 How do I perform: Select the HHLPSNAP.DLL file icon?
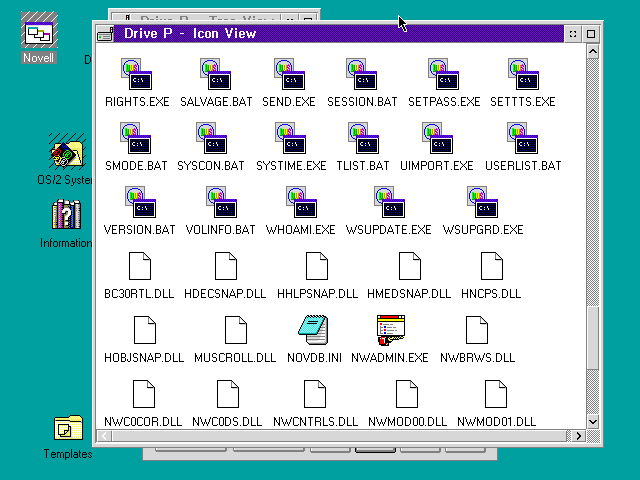(x=317, y=266)
